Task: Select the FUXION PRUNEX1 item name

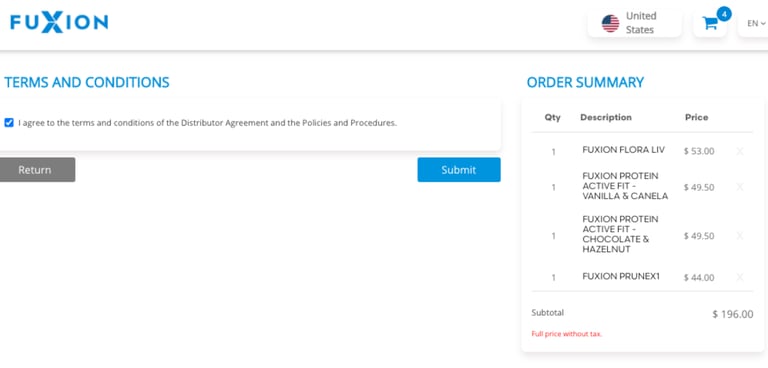Action: 621,276
